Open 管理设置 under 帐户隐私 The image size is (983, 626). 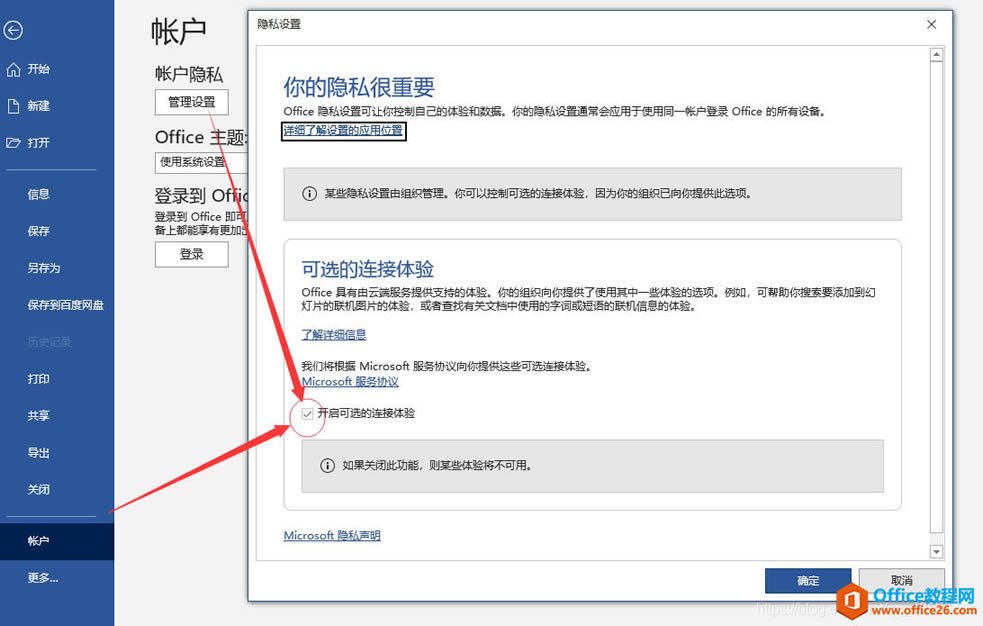[191, 102]
